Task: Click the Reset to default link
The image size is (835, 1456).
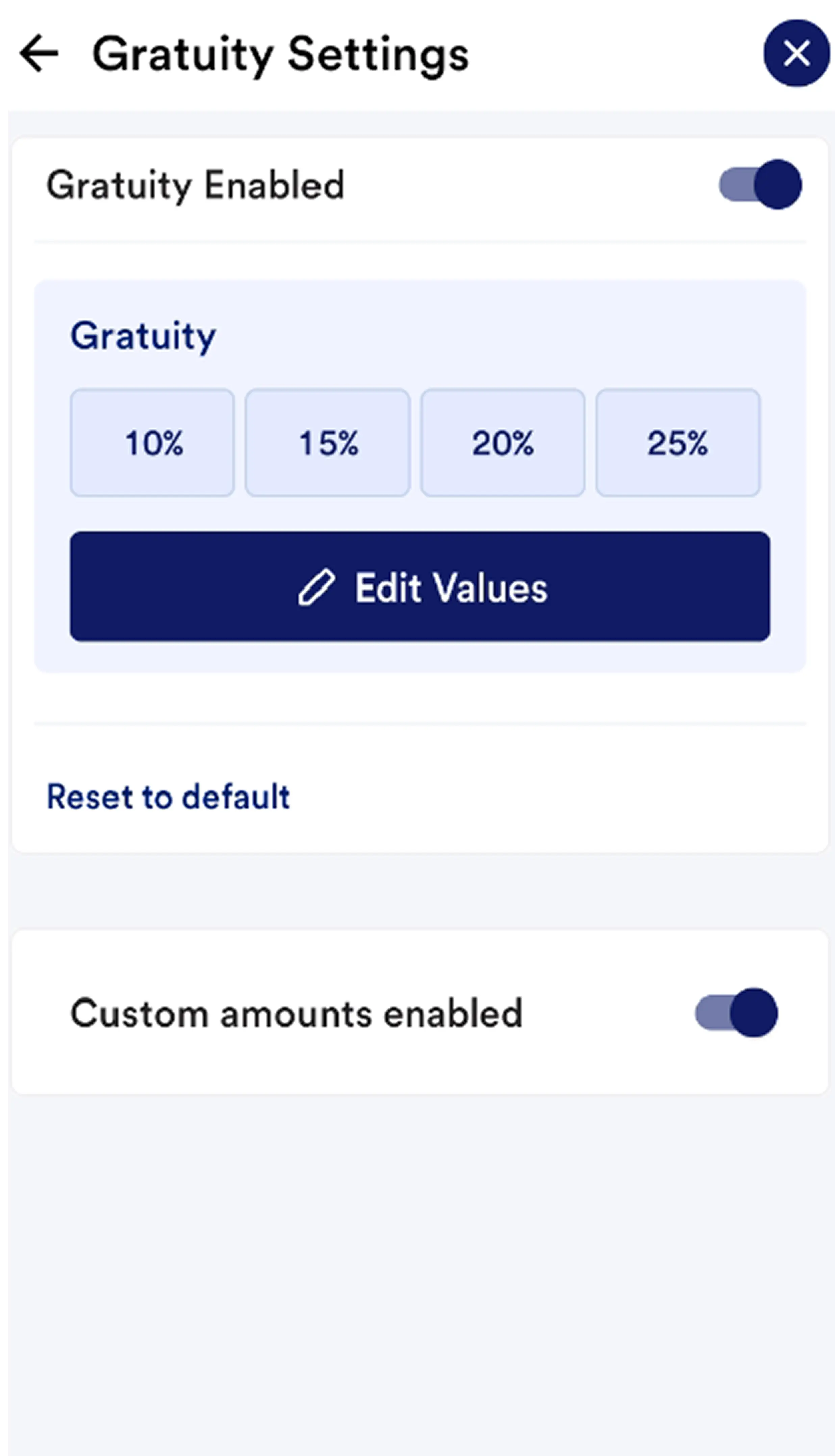Action: point(168,796)
